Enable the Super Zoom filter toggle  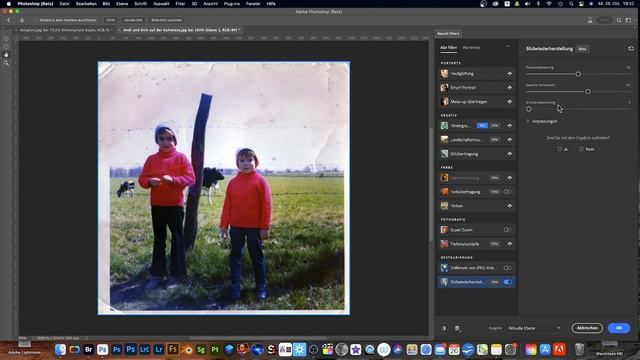pyautogui.click(x=507, y=230)
